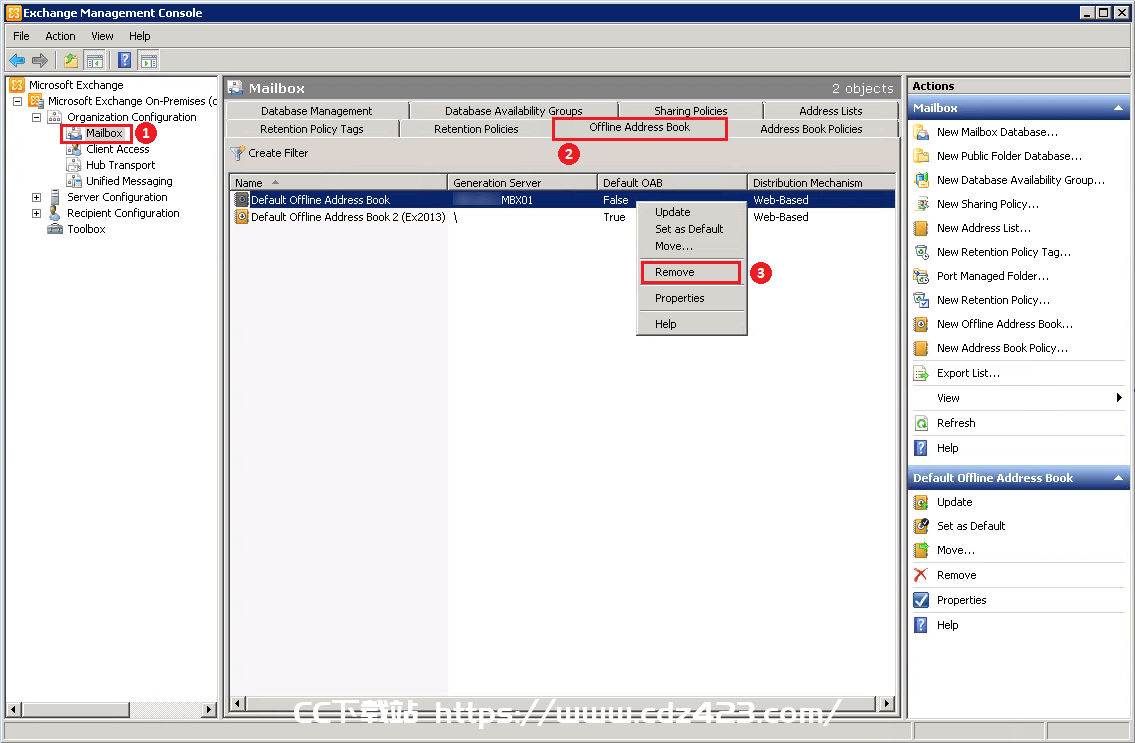
Task: Choose Remove from the context menu
Action: [691, 272]
